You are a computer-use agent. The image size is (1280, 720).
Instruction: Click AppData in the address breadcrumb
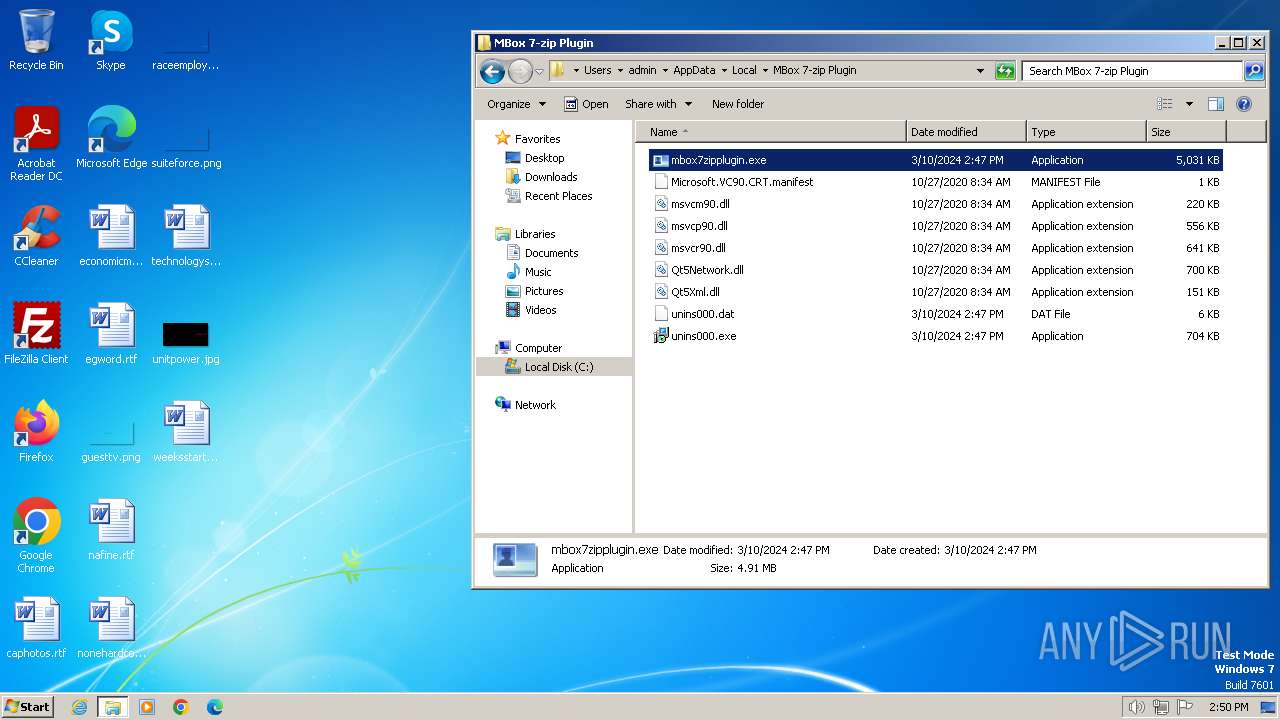coord(694,71)
